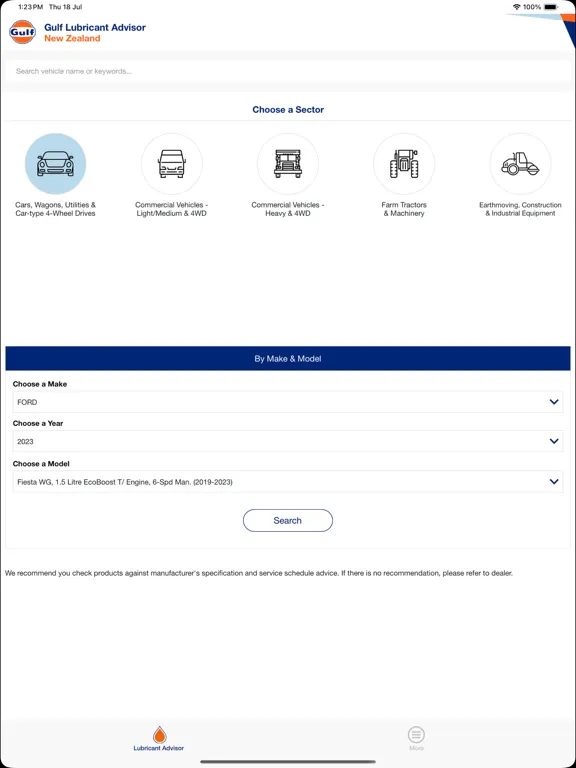Select the Cars, Wagons, Utilities sector icon

coord(55,164)
